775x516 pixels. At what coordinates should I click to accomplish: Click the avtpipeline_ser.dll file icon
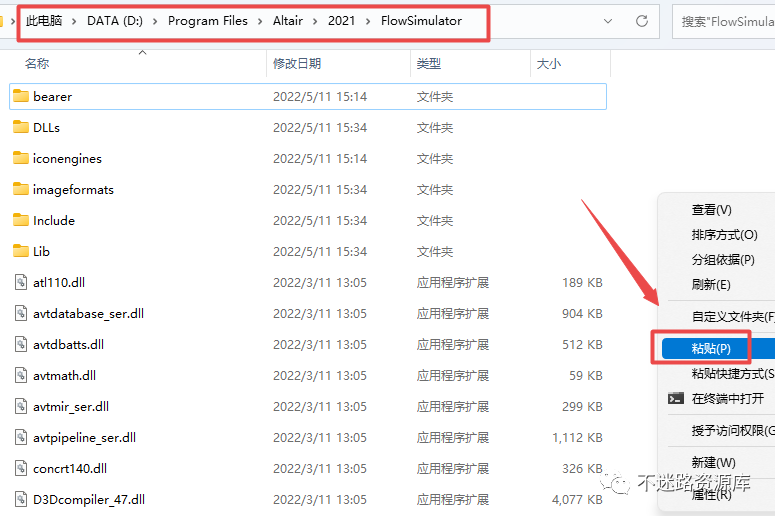point(21,437)
